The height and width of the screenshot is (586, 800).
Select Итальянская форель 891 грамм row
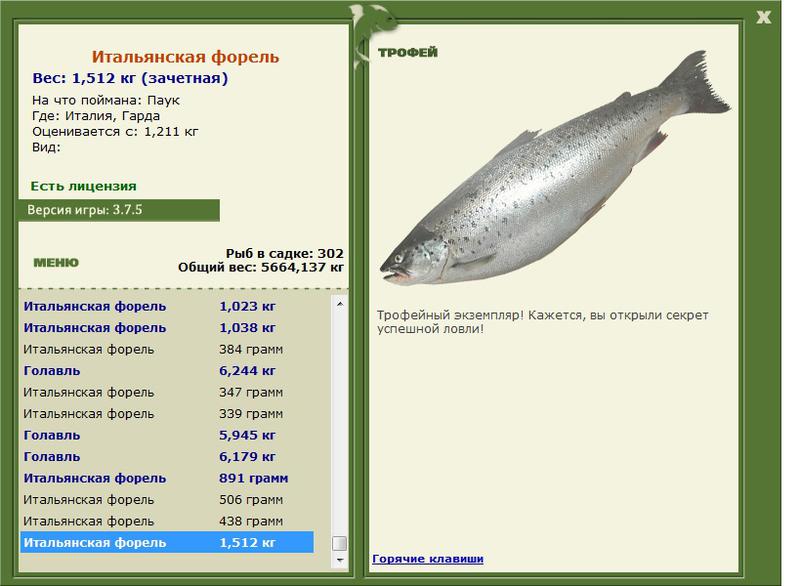[x=167, y=478]
